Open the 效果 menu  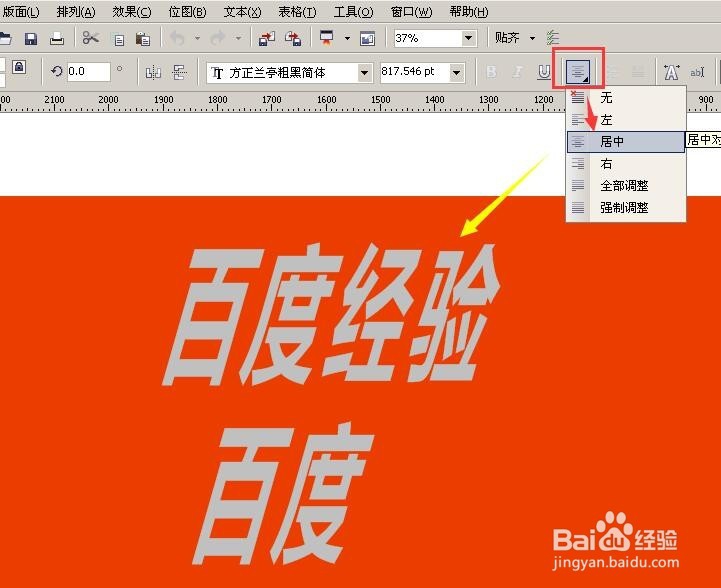tap(132, 11)
